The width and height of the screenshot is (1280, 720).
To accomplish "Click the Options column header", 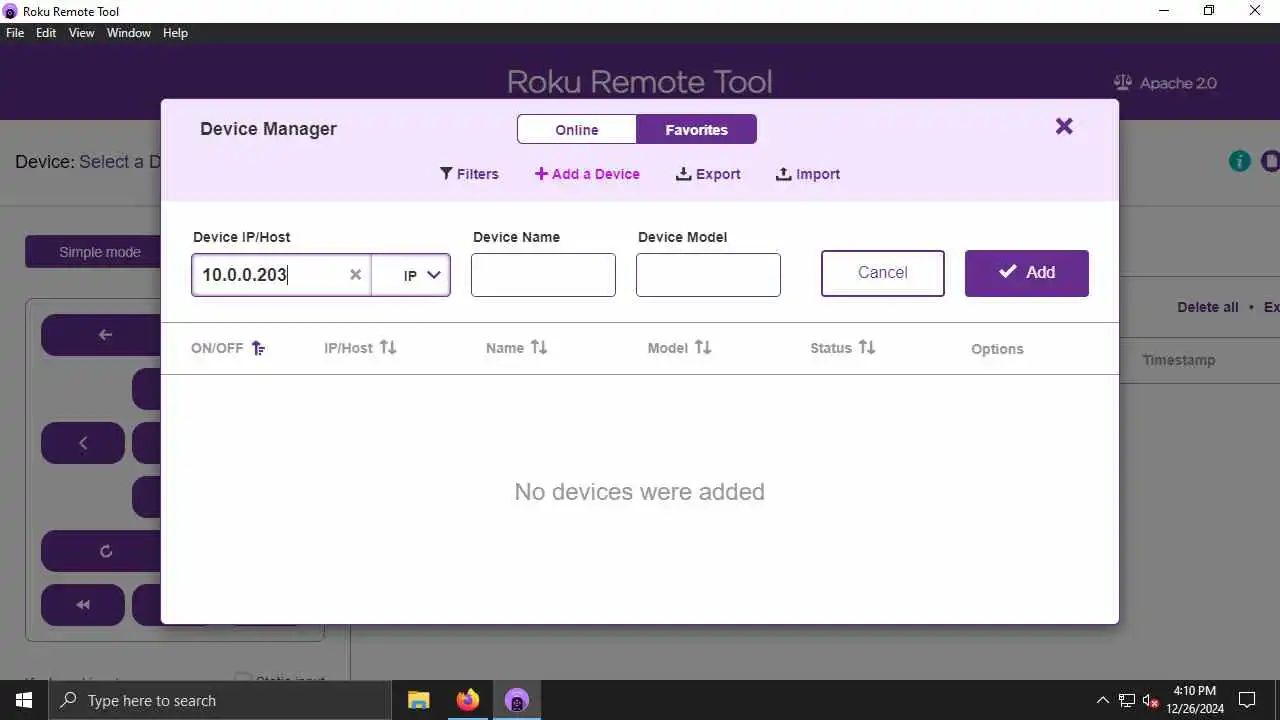I will tap(997, 349).
